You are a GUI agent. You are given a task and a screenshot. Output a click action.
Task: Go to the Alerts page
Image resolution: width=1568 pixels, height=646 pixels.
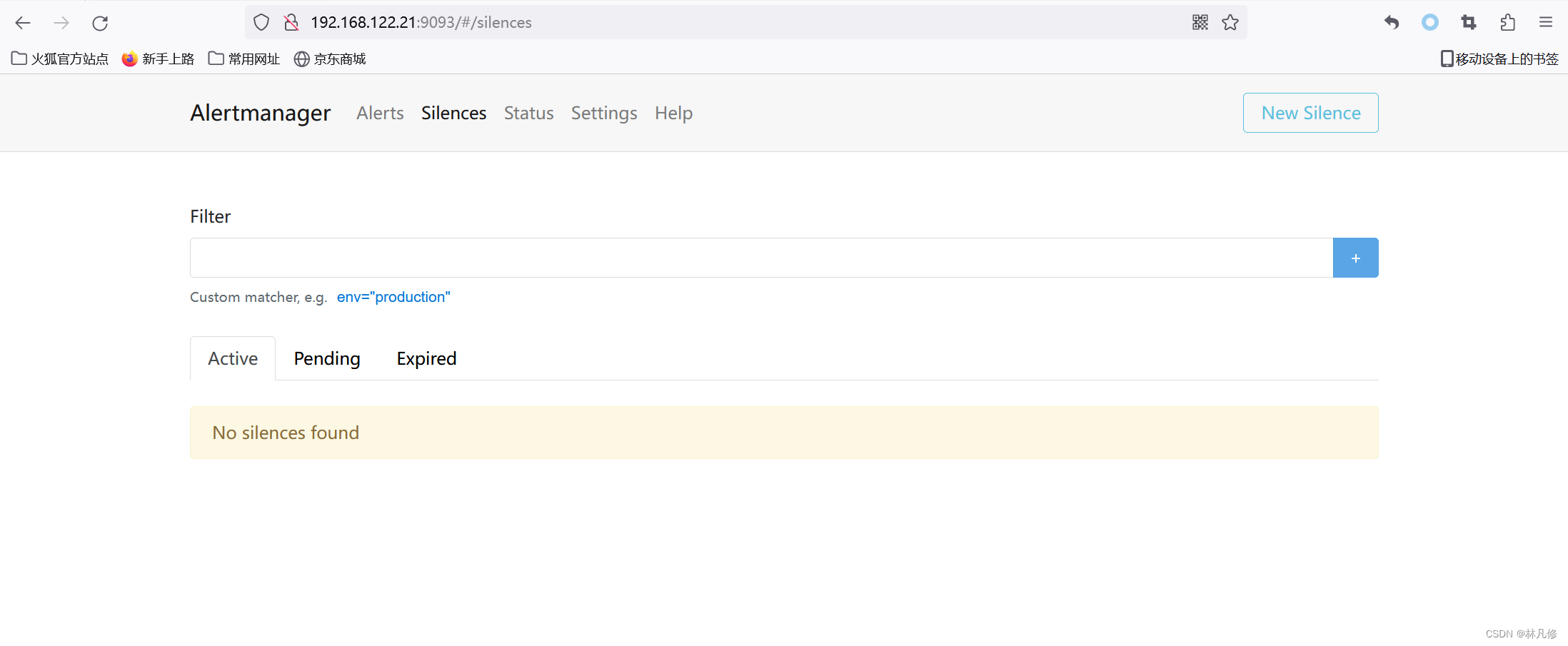(380, 113)
